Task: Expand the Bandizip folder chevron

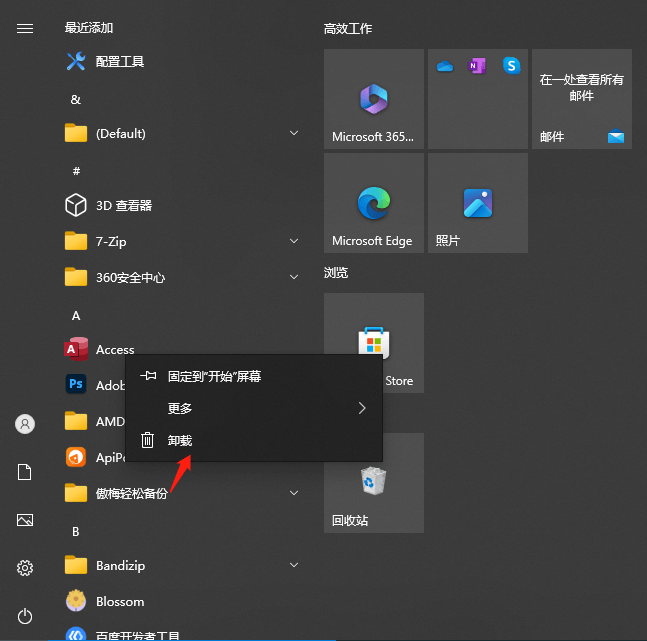Action: tap(294, 565)
